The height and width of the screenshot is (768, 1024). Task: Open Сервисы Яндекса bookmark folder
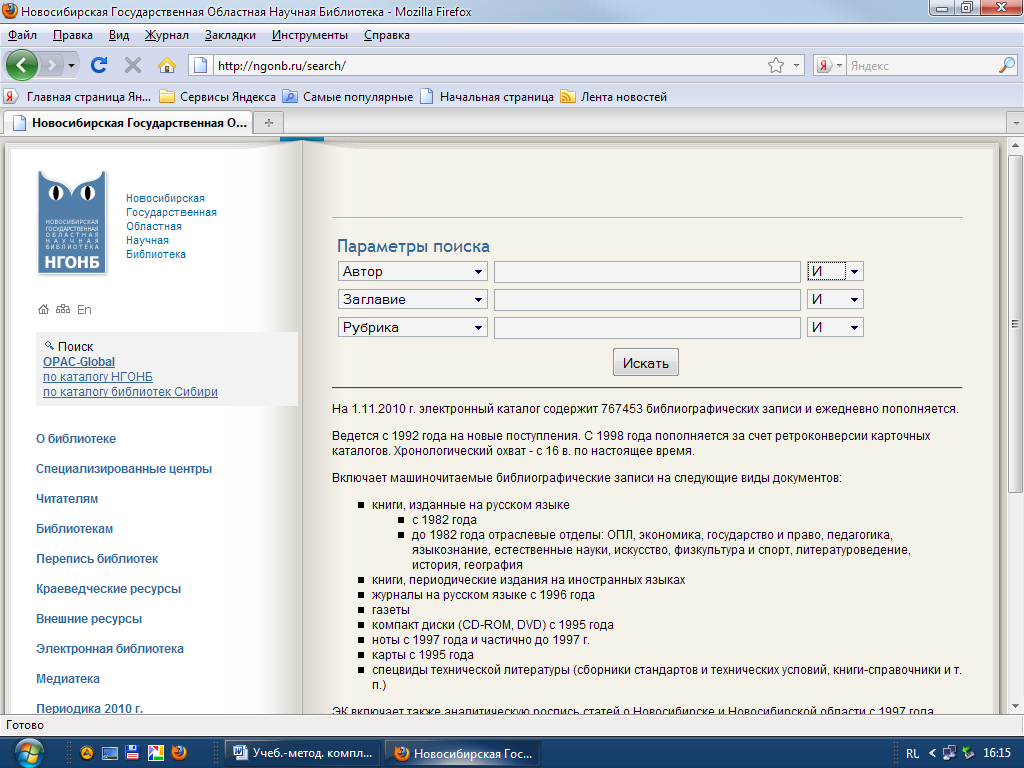(218, 97)
